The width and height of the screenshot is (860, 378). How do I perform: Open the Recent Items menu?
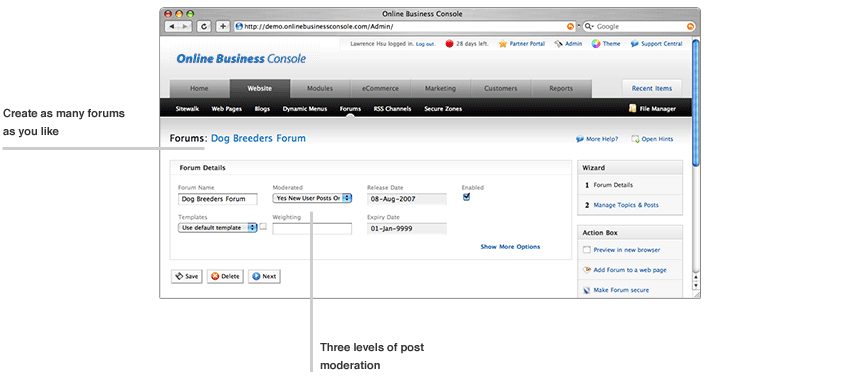point(652,88)
